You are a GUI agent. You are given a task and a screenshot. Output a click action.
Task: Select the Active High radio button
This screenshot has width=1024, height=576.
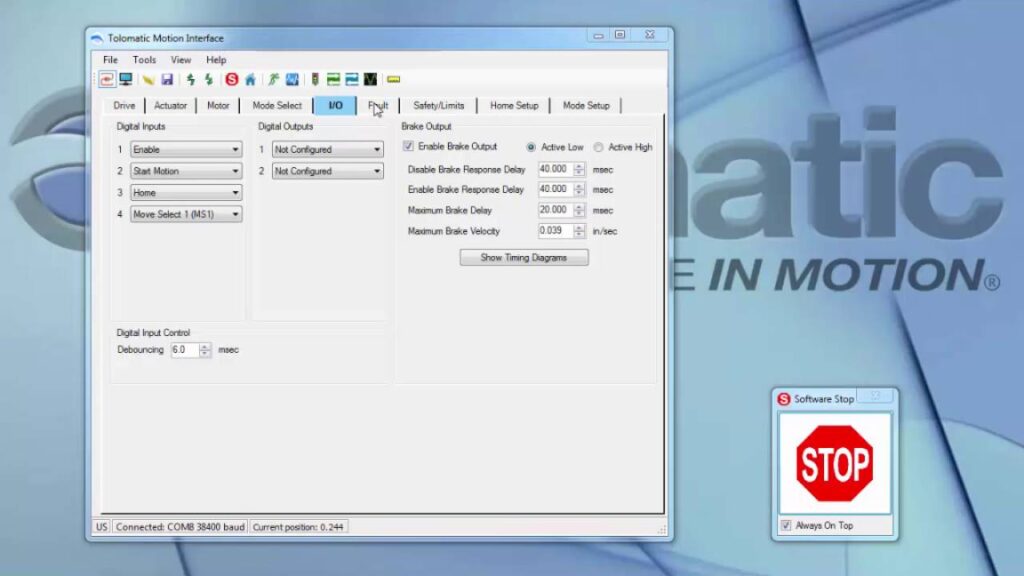tap(598, 147)
